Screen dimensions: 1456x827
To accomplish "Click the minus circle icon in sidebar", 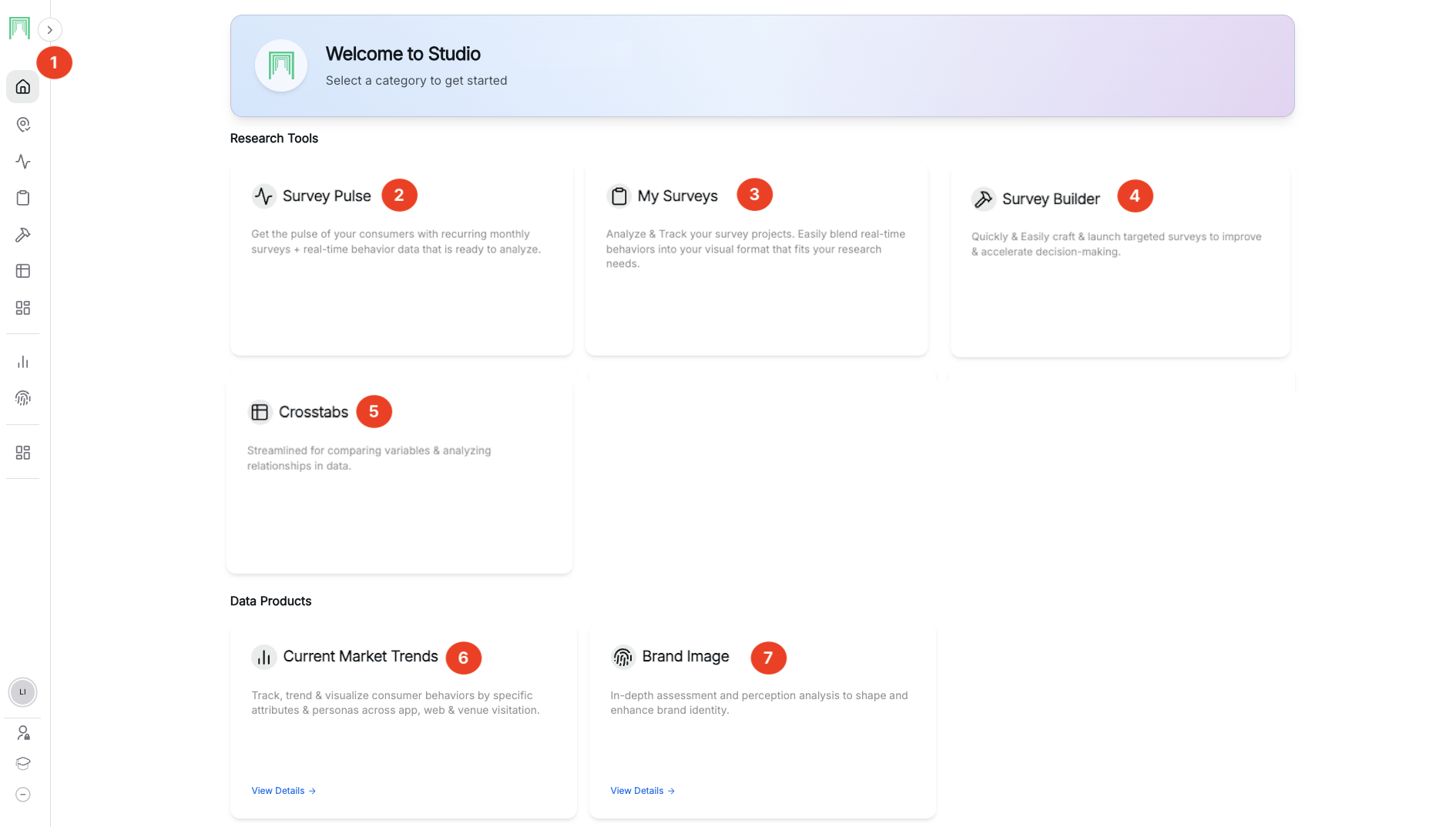I will 23,795.
